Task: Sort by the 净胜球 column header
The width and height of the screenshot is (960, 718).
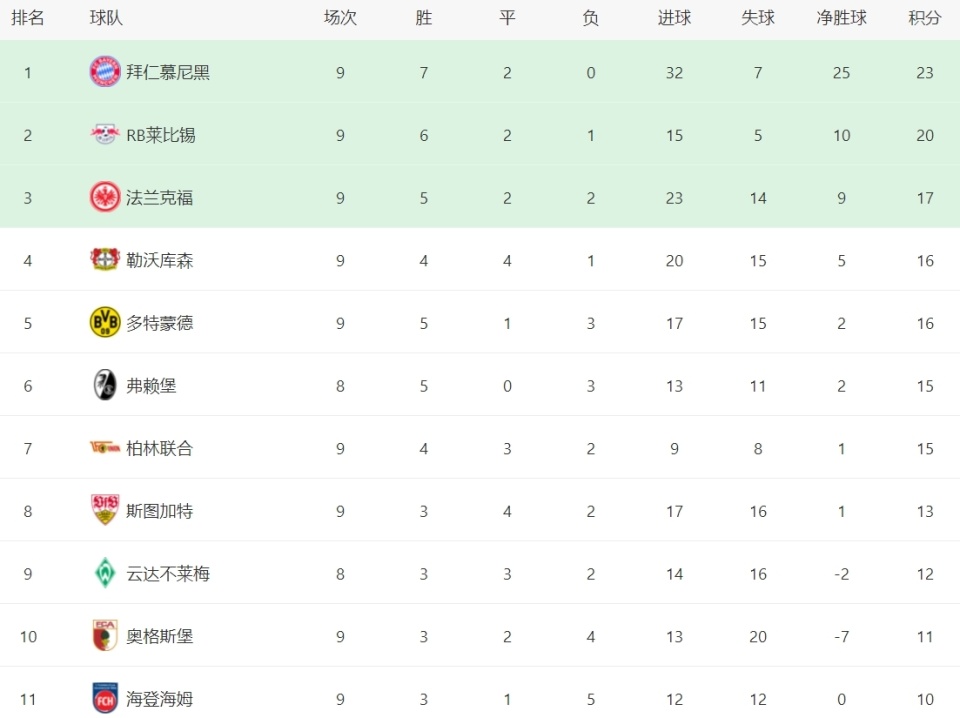Action: (x=841, y=18)
